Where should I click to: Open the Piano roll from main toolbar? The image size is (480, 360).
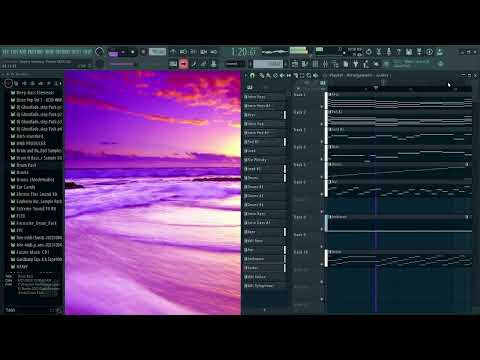tap(305, 64)
